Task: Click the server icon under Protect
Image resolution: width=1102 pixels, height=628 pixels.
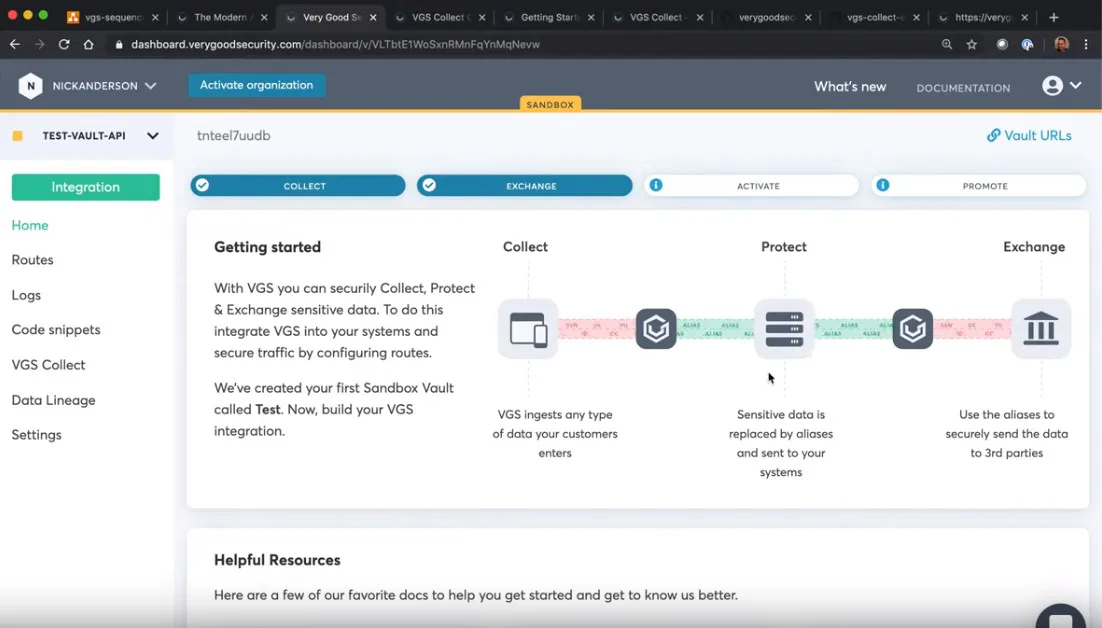Action: click(784, 329)
